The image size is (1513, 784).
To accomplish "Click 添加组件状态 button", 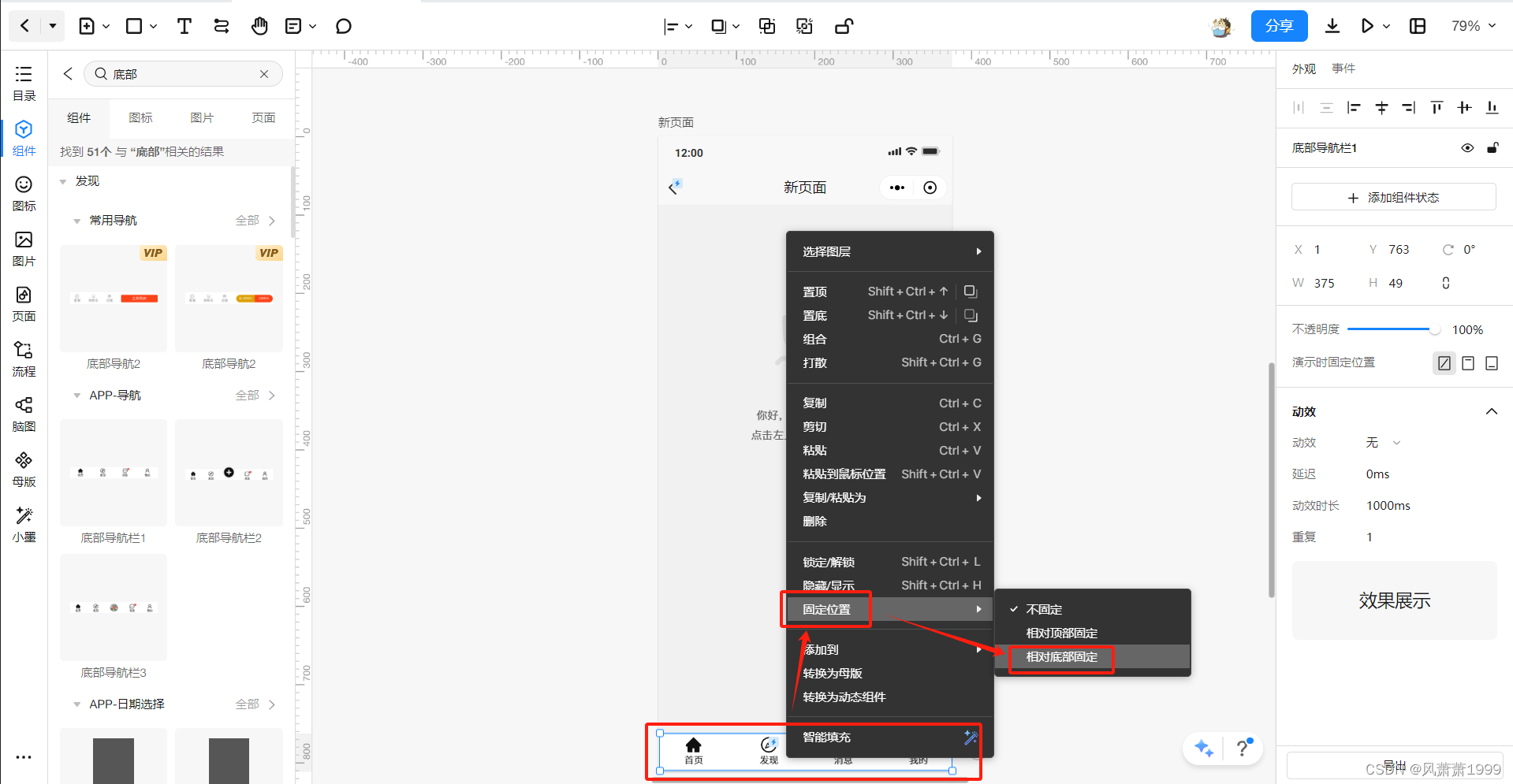I will click(1394, 197).
